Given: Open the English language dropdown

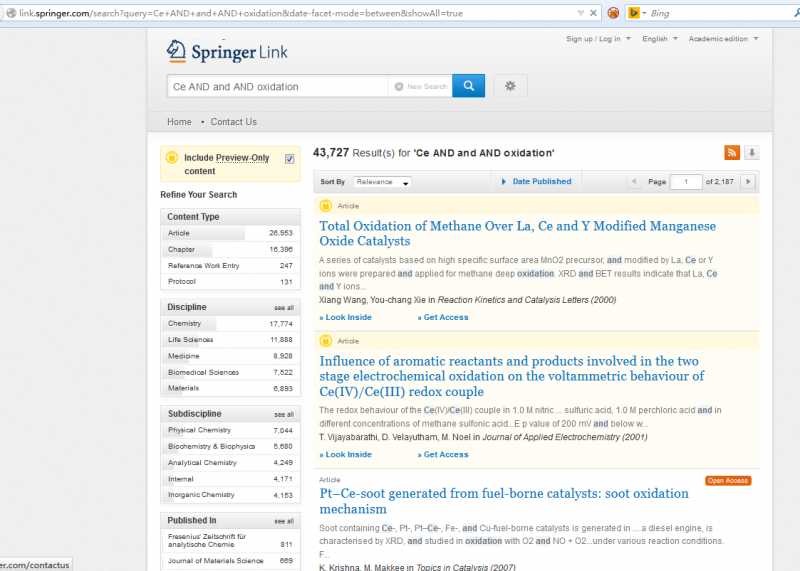Looking at the screenshot, I should point(660,39).
